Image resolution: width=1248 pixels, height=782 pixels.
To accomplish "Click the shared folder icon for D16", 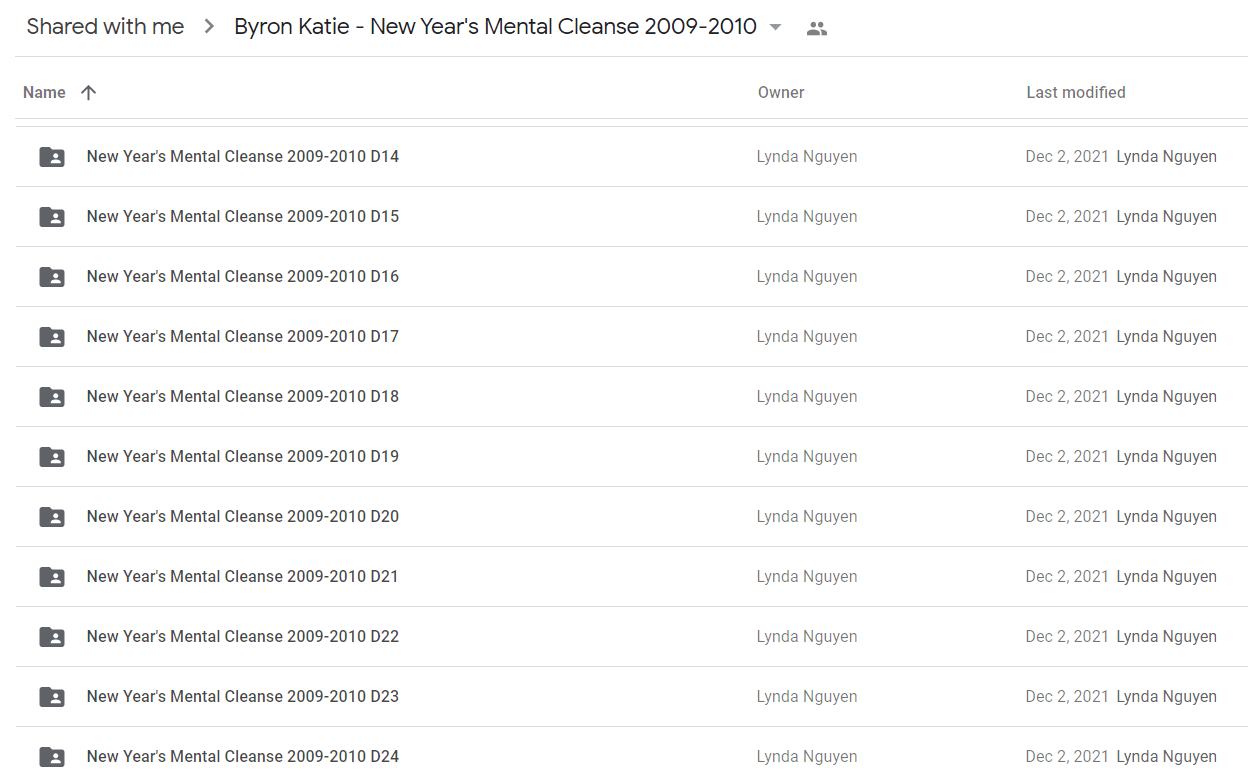I will (x=52, y=277).
